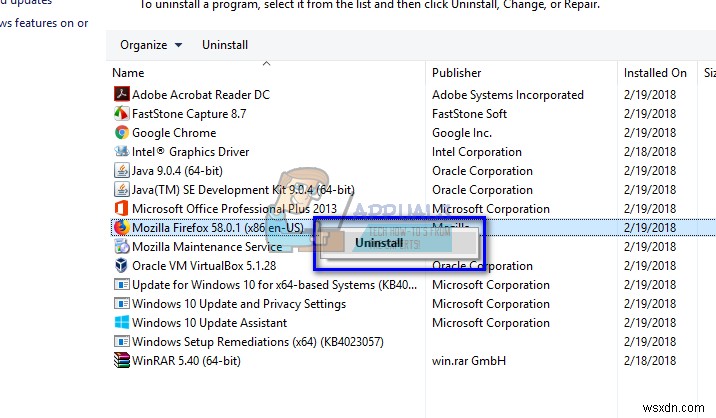This screenshot has height=418, width=716.
Task: Click the Java 9.0.4 (64-bit) icon
Action: click(x=121, y=170)
